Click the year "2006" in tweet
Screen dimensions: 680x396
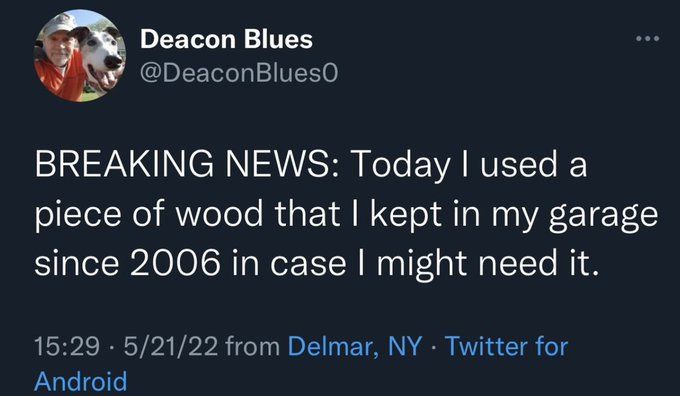pyautogui.click(x=175, y=263)
